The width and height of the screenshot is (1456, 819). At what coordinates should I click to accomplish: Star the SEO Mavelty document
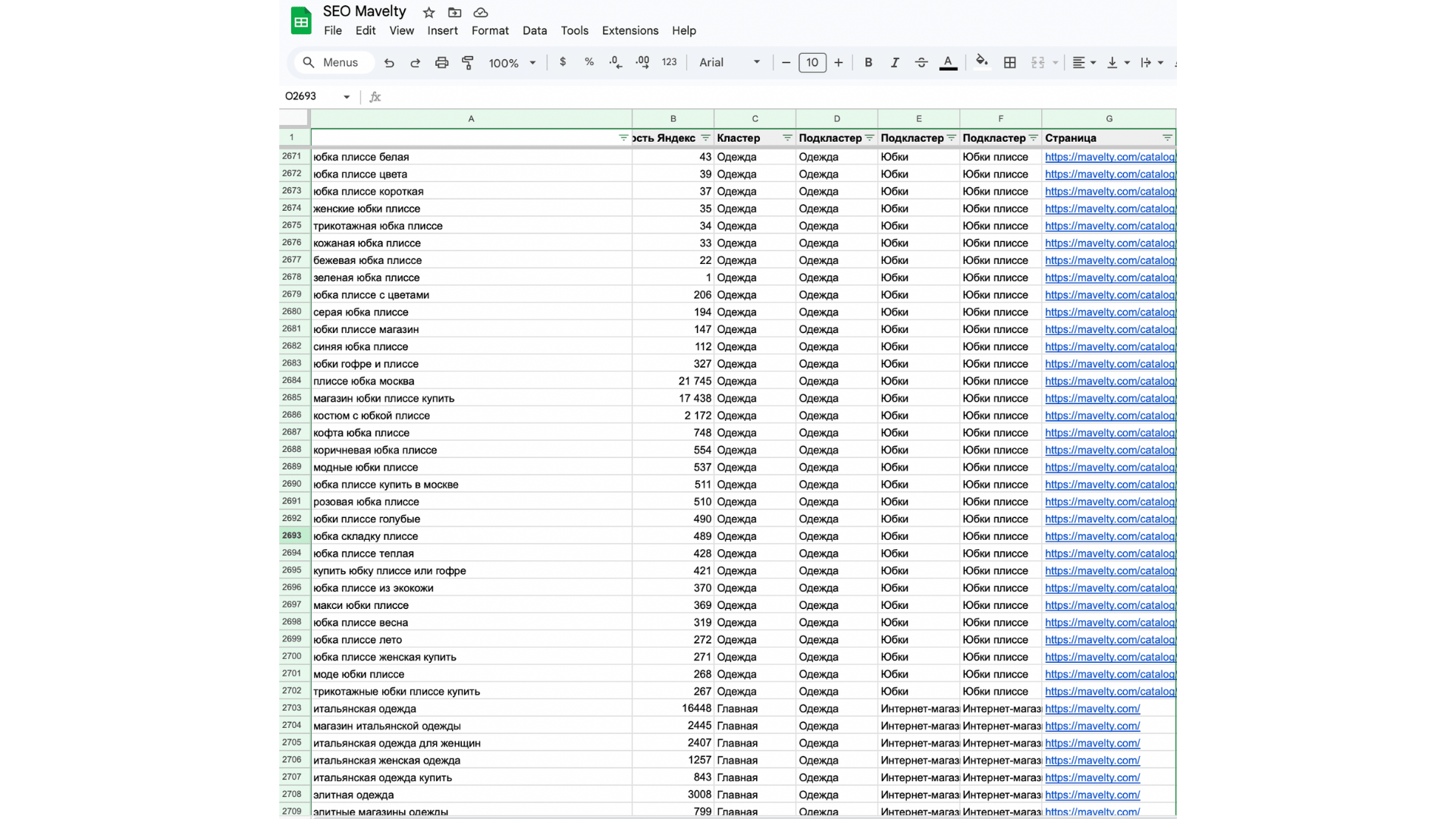tap(429, 12)
